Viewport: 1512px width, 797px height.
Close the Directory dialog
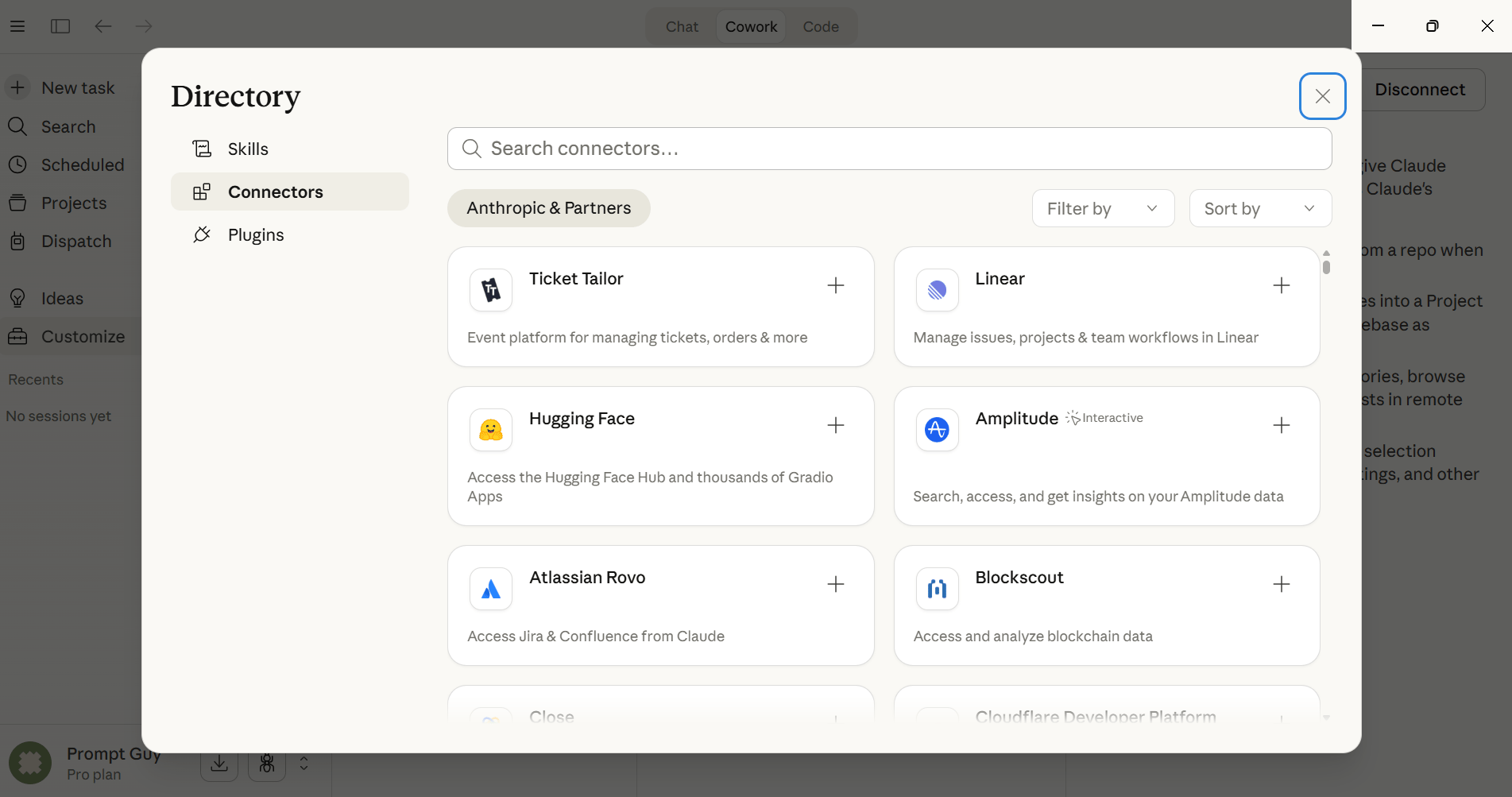pos(1323,96)
